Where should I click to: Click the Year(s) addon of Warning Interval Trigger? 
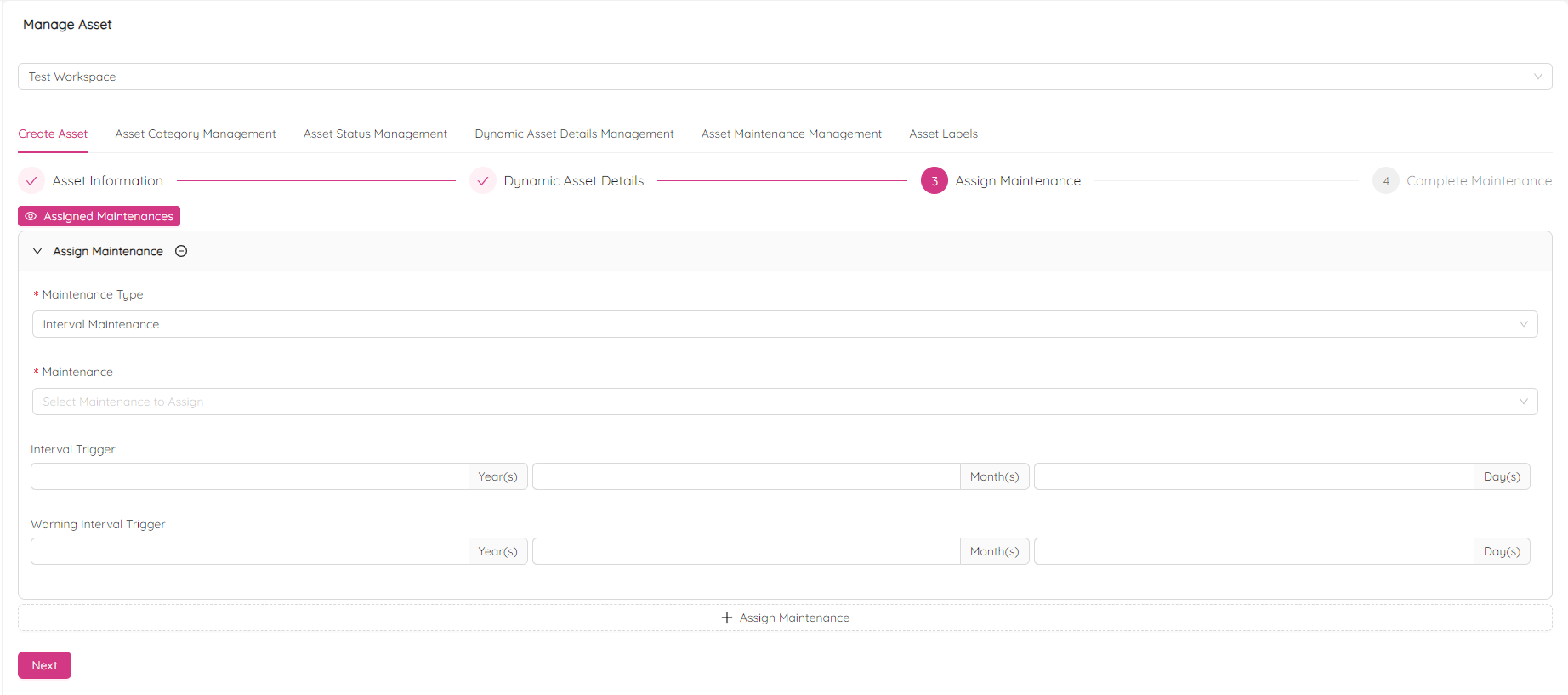coord(498,551)
